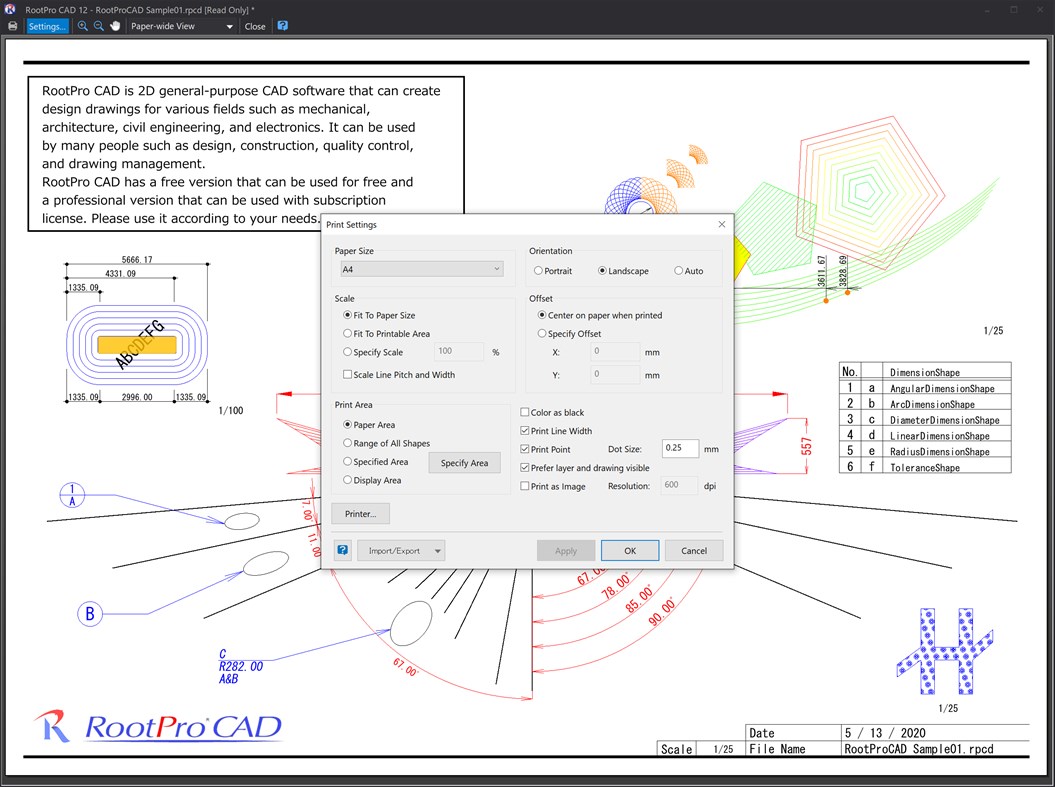Disable the Print Line Width checkbox
Image resolution: width=1055 pixels, height=787 pixels.
524,430
